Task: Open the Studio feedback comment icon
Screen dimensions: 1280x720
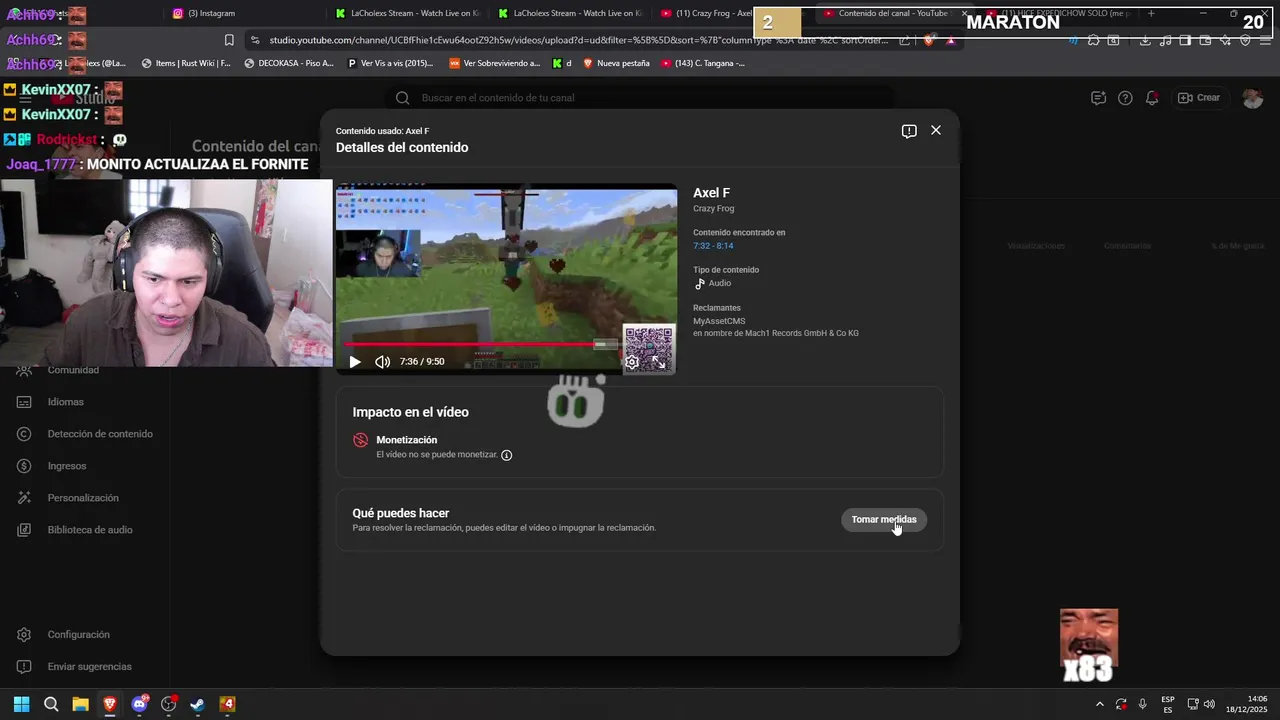Action: pos(1098,98)
